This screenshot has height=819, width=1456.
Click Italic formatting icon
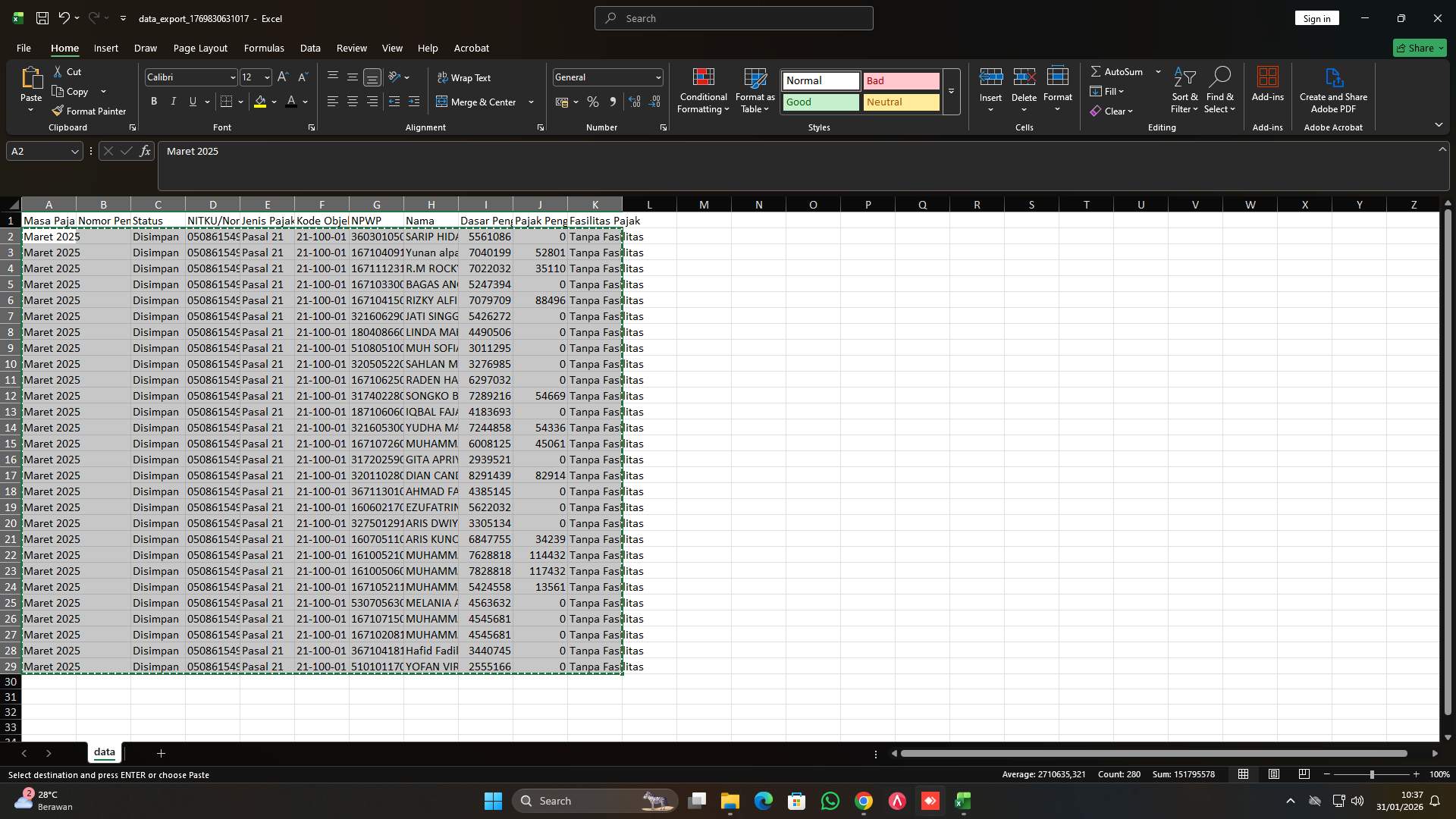pyautogui.click(x=172, y=101)
